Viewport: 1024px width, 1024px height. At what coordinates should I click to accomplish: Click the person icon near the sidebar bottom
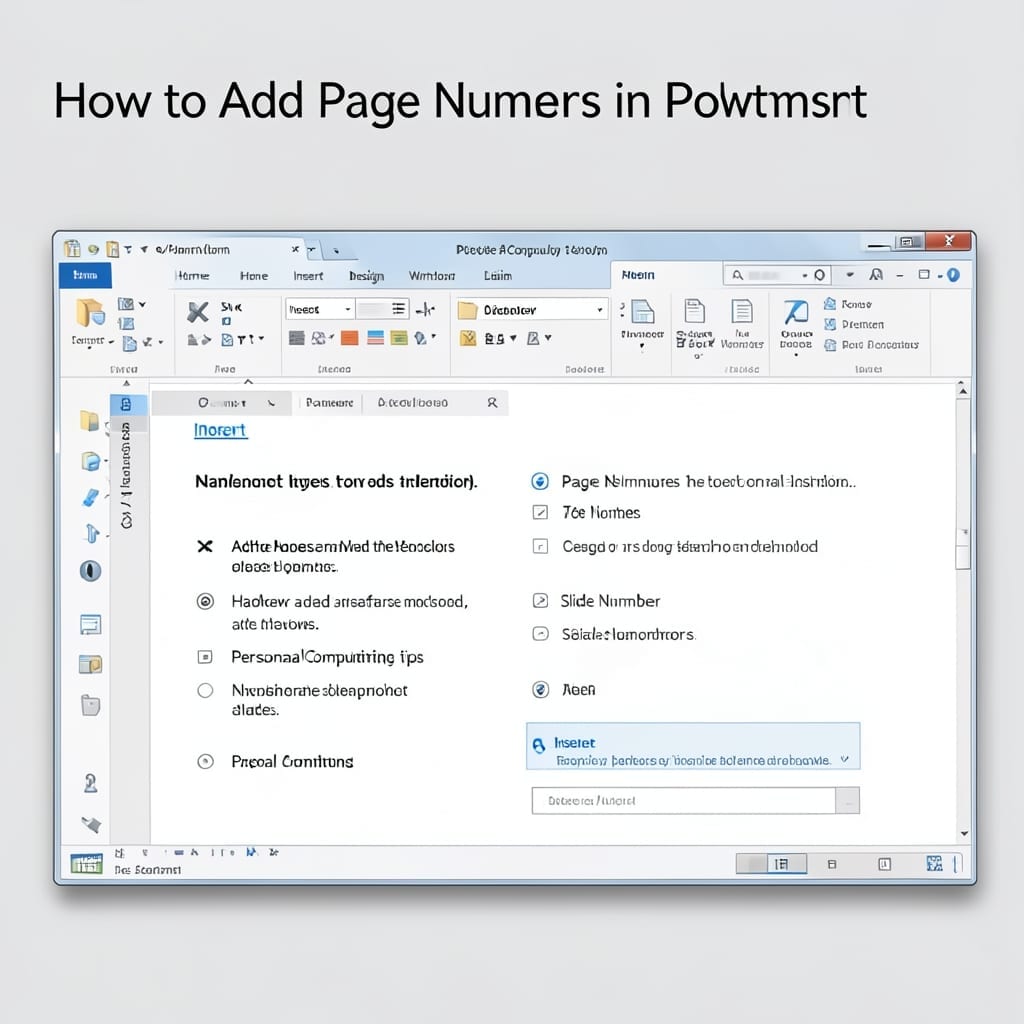pos(91,782)
